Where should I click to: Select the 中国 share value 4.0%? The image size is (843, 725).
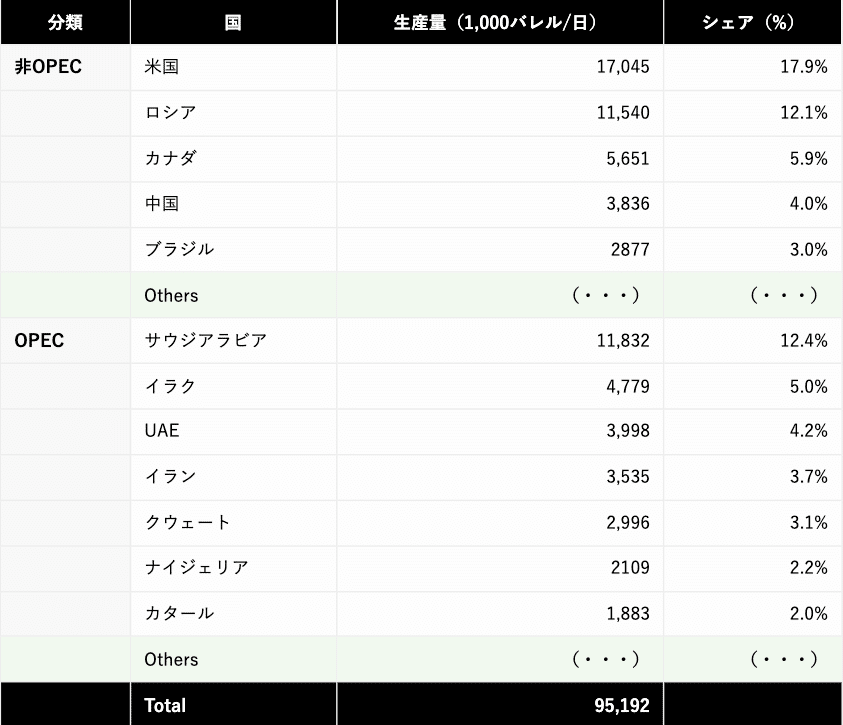tap(808, 204)
